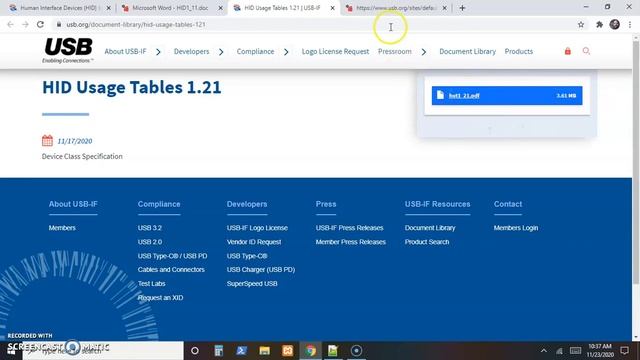Open Document Library in top nav
This screenshot has width=640, height=360.
pos(467,51)
